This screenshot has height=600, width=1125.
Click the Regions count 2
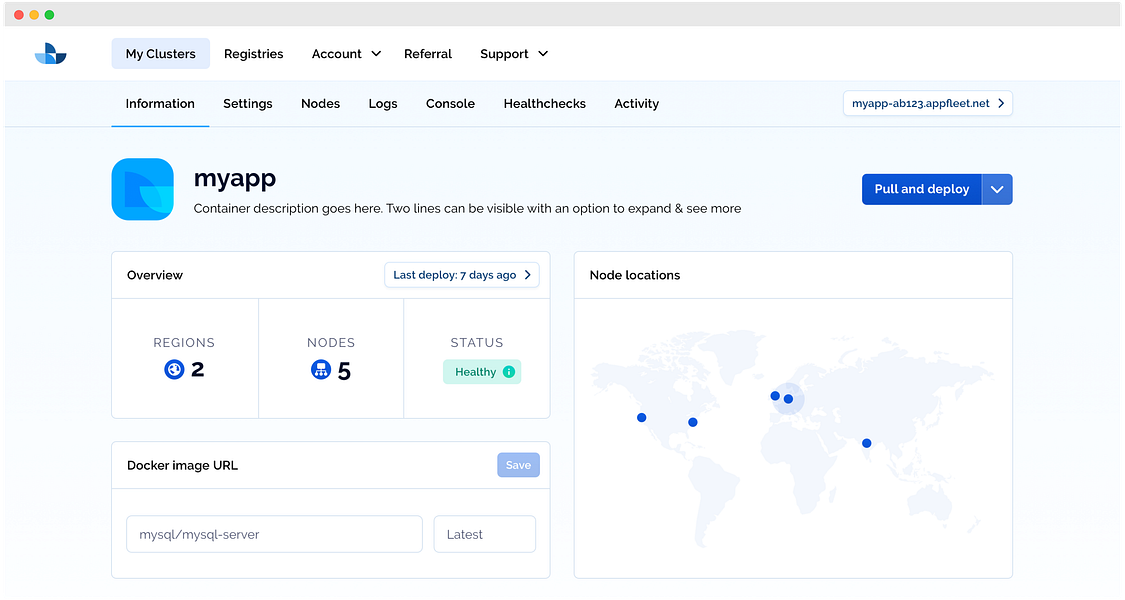(197, 370)
